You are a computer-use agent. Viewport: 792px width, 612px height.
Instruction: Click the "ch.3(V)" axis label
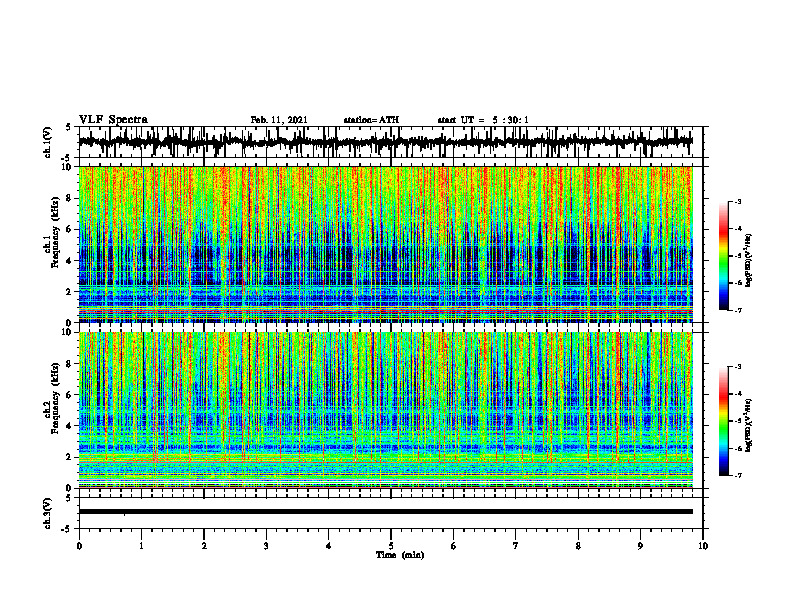tap(48, 513)
